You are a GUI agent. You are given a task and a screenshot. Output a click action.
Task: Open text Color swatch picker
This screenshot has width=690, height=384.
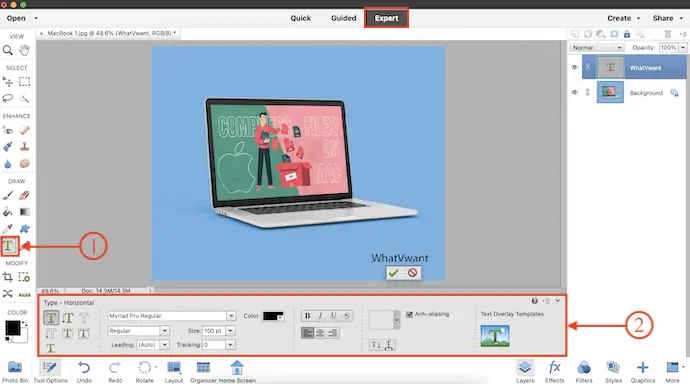tap(273, 316)
